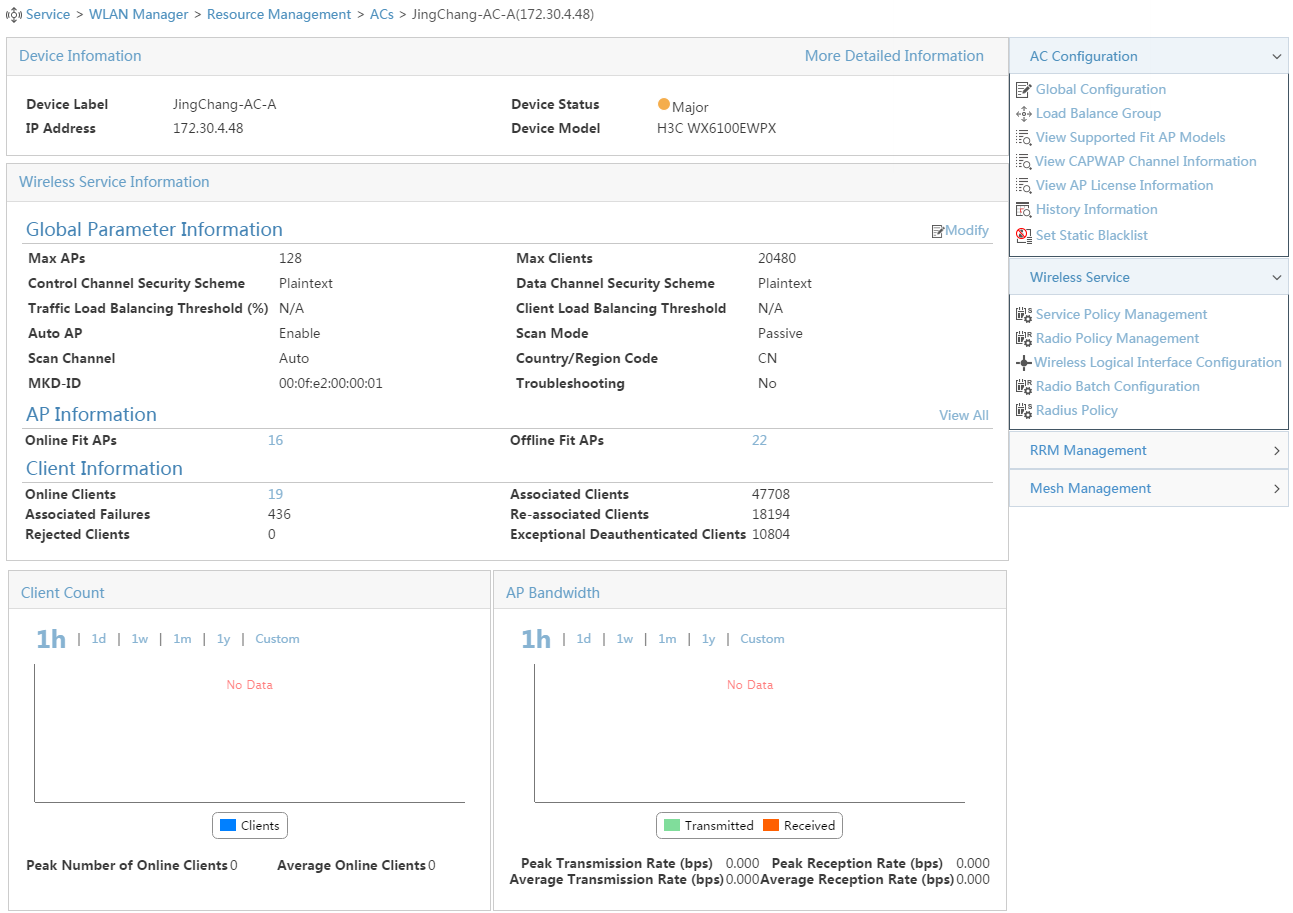Select 1d range in Client Count chart
1293x913 pixels.
coord(99,639)
